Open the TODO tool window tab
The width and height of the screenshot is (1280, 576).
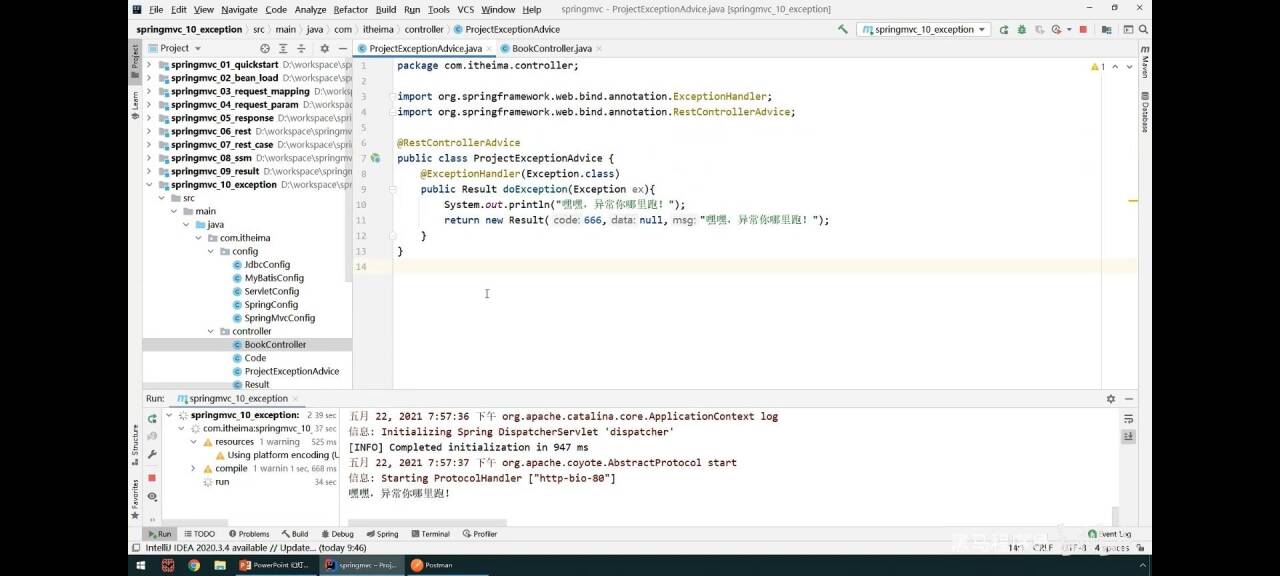click(199, 534)
